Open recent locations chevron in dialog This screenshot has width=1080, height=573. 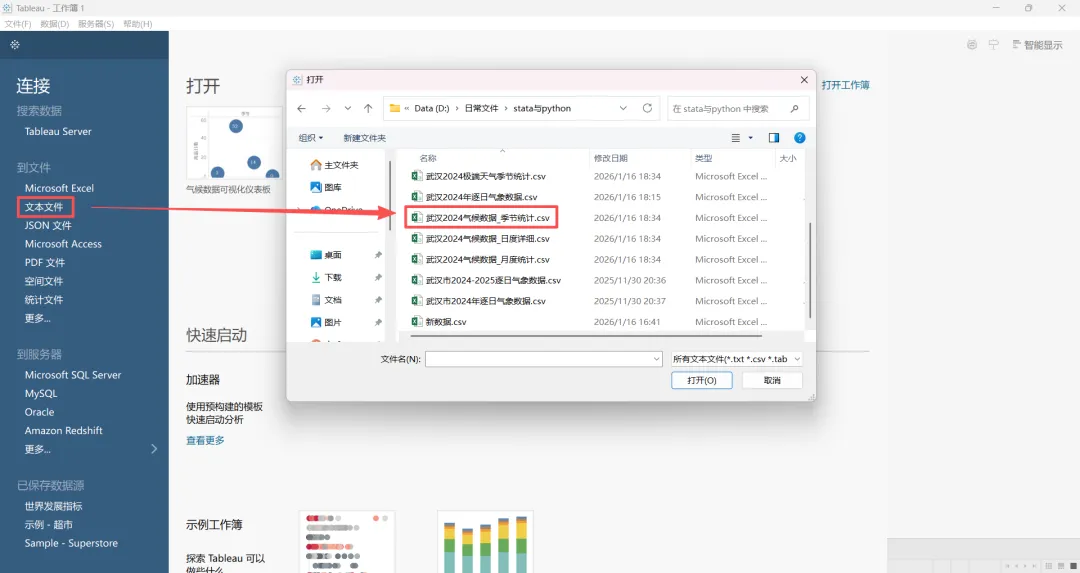348,108
